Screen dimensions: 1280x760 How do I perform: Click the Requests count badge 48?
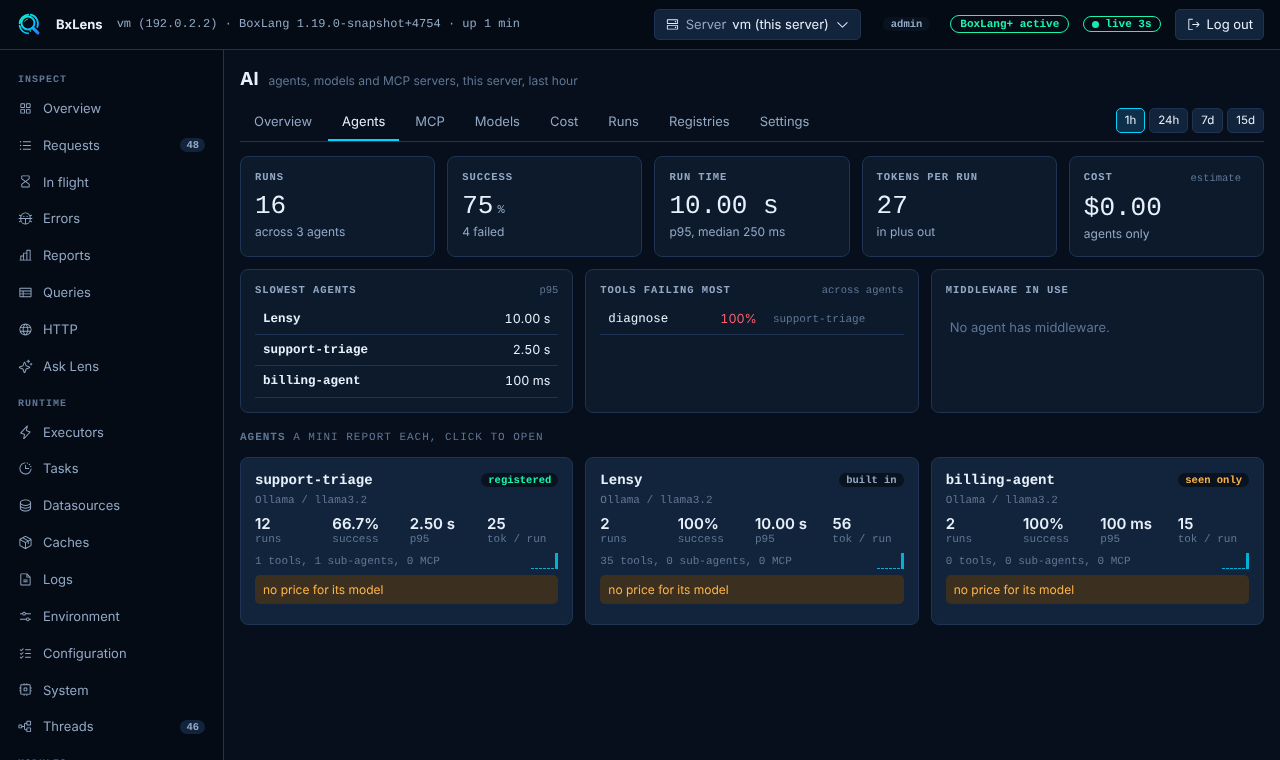coord(192,145)
